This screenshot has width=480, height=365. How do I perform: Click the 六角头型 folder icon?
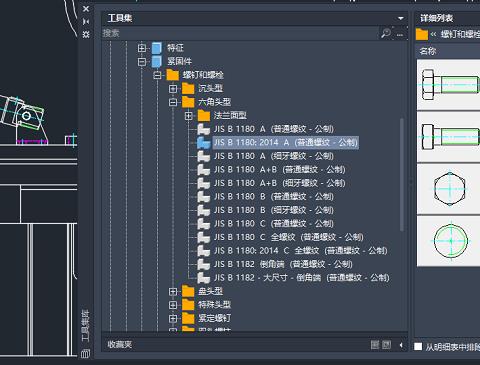click(x=188, y=102)
